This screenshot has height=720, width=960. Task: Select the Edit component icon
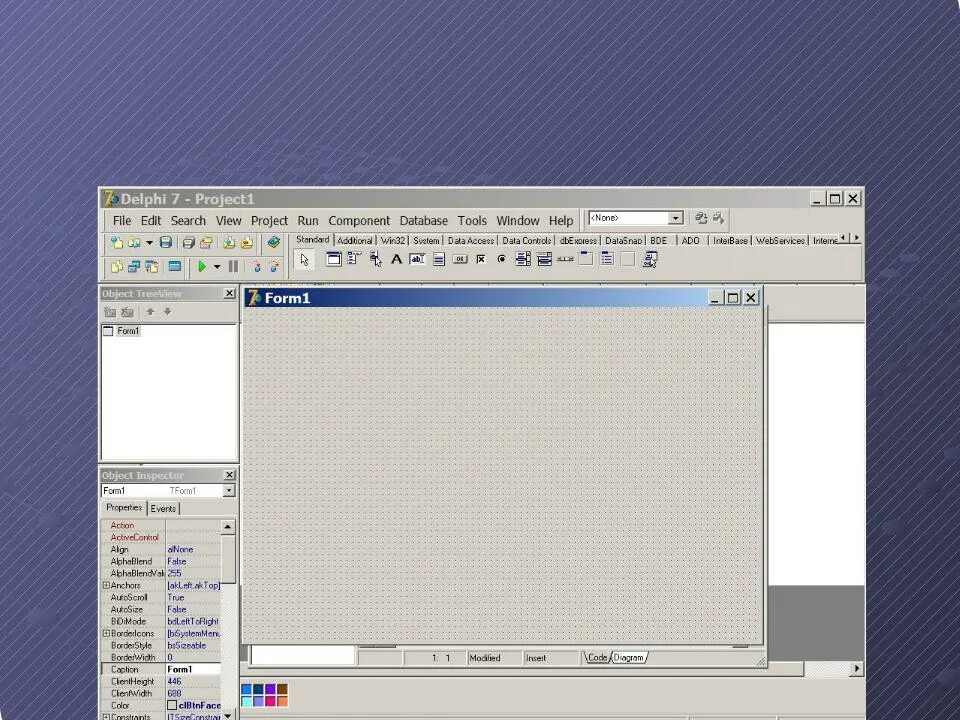click(x=418, y=259)
